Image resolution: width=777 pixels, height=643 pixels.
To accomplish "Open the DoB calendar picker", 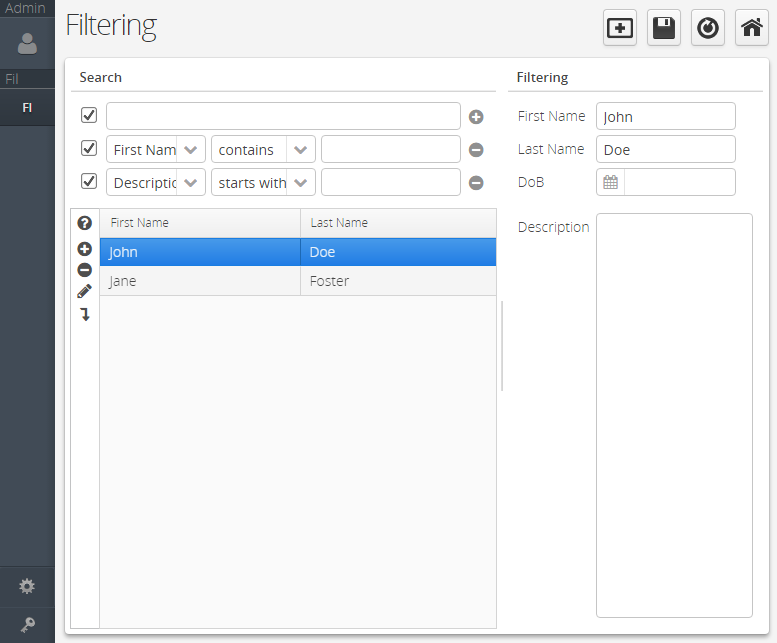I will tap(610, 182).
